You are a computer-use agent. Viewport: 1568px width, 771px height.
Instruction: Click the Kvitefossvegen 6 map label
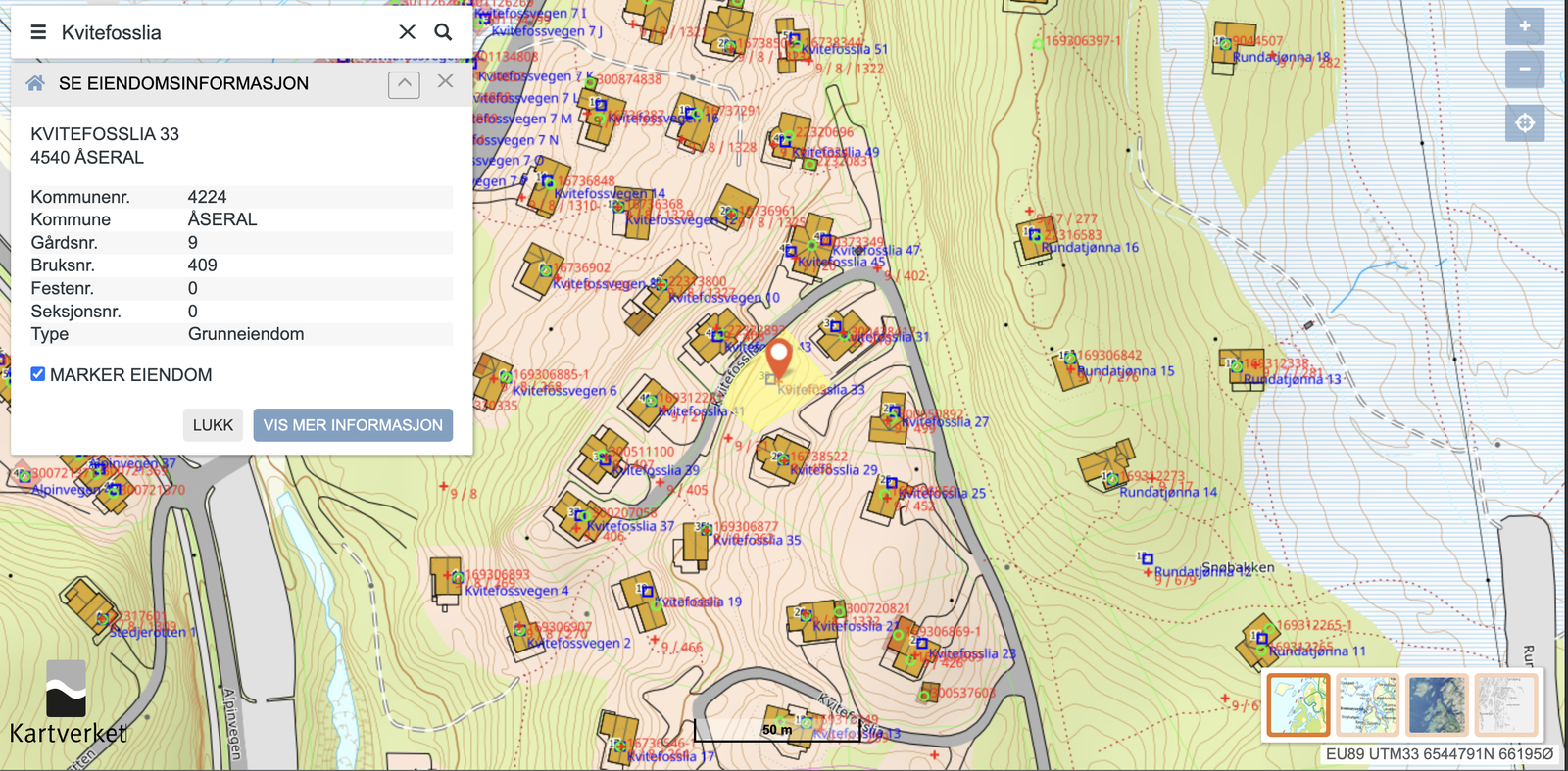click(564, 390)
